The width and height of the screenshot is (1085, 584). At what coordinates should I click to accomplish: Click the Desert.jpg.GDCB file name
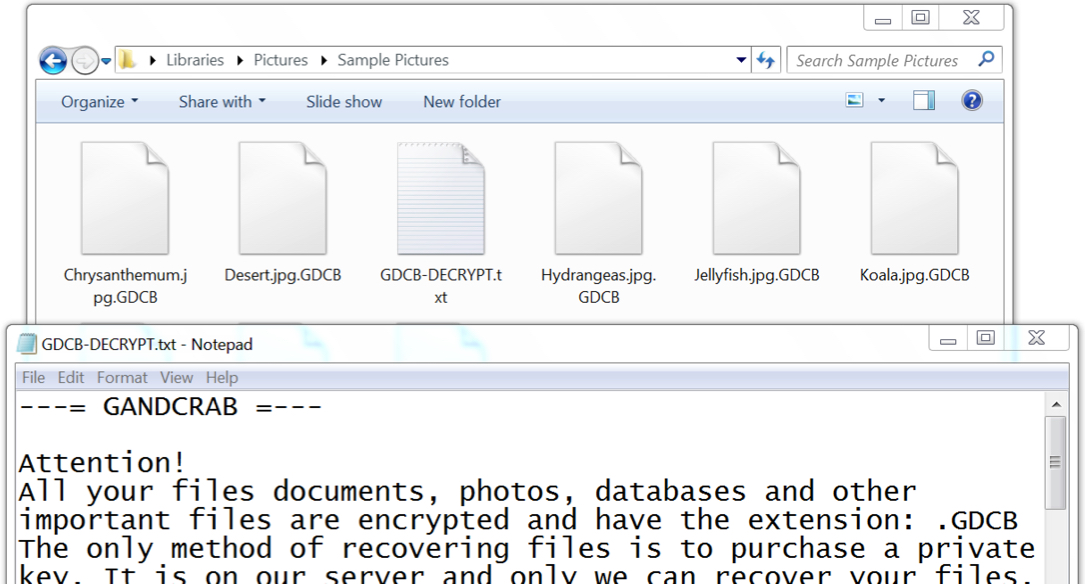tap(283, 275)
